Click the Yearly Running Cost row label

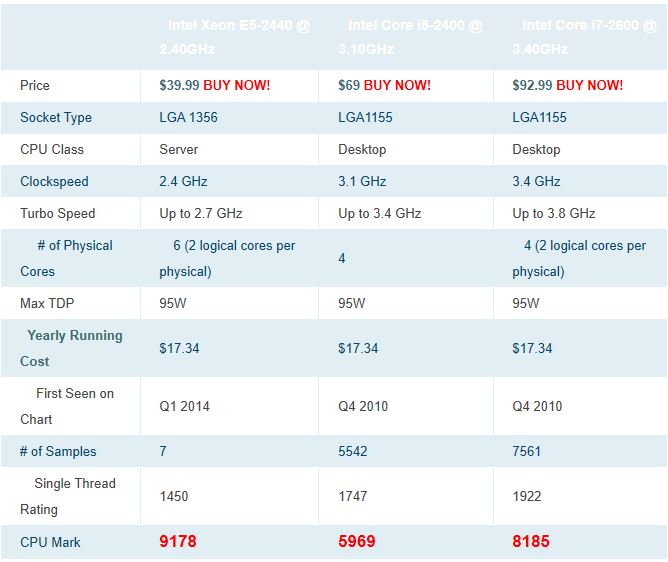click(71, 348)
